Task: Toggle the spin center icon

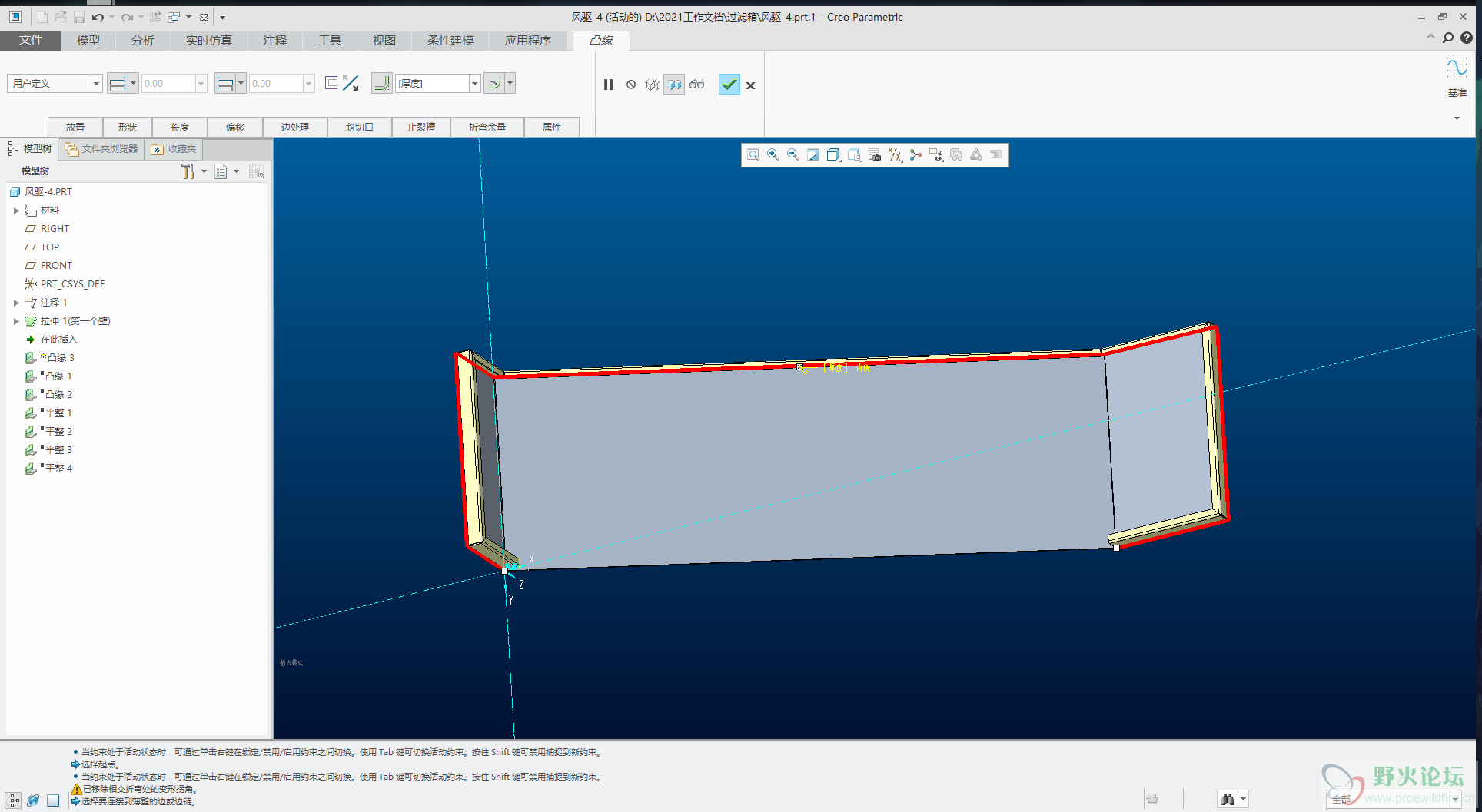Action: click(x=915, y=154)
